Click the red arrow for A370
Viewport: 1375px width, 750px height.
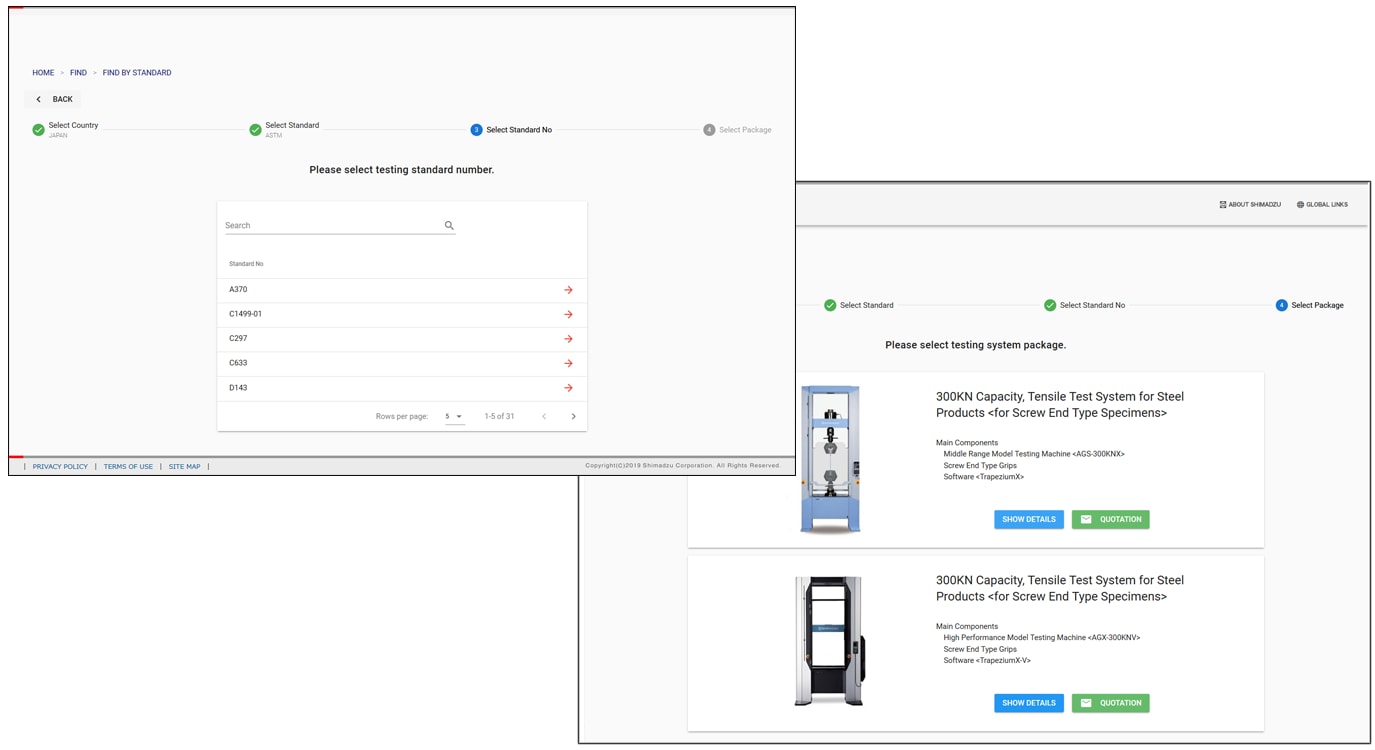568,290
